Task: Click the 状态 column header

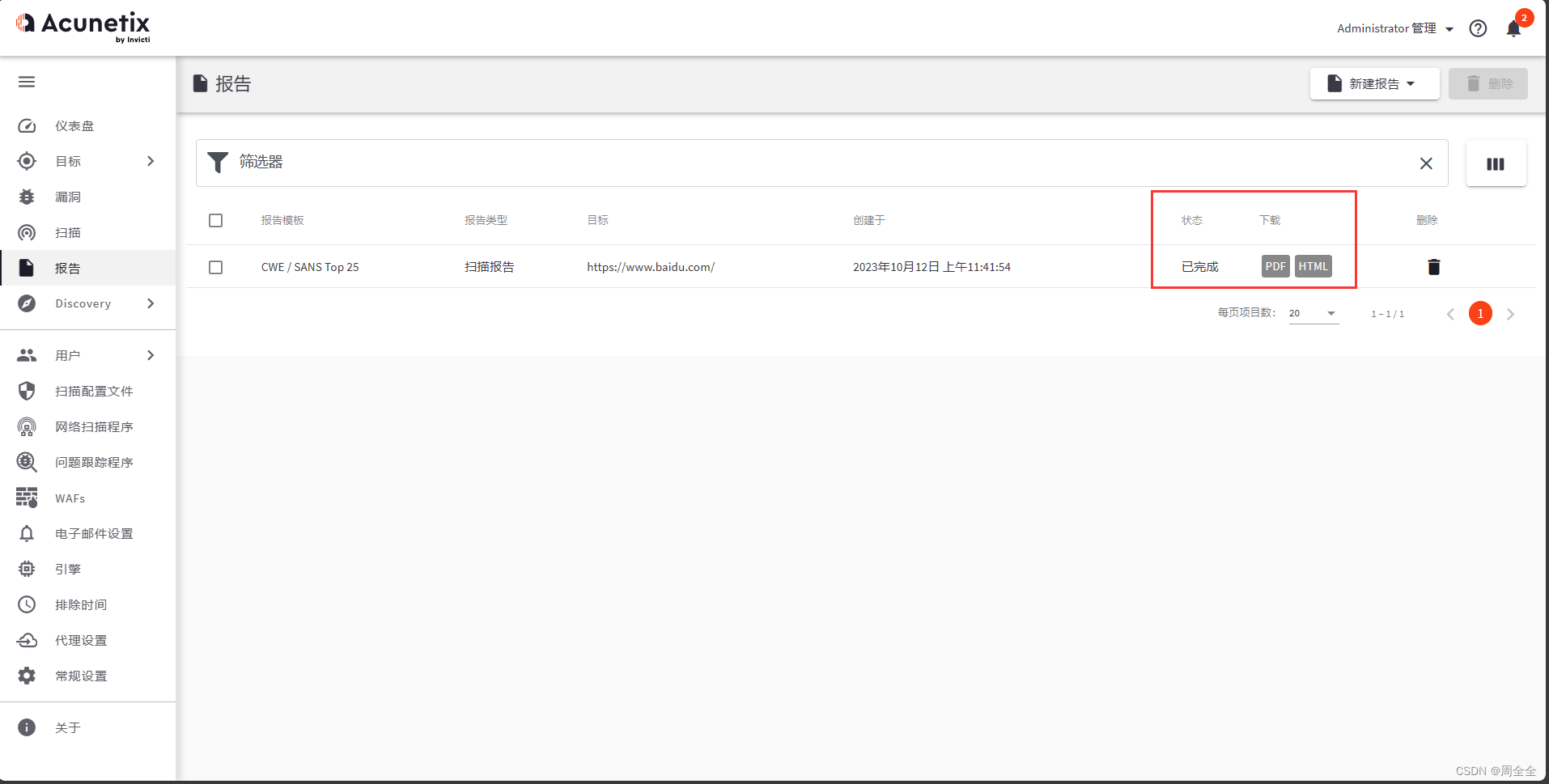Action: 1192,220
